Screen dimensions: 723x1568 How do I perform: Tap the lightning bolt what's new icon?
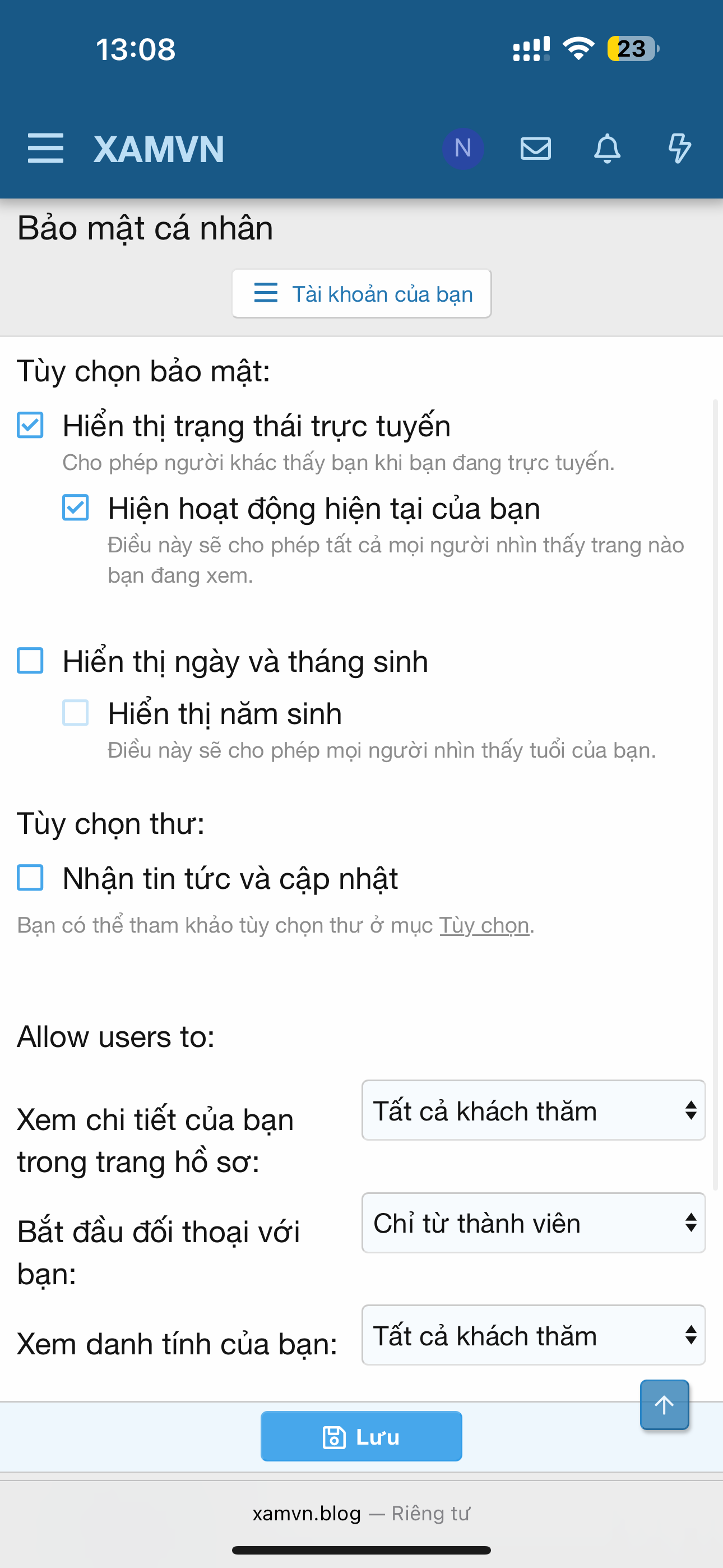click(x=679, y=149)
